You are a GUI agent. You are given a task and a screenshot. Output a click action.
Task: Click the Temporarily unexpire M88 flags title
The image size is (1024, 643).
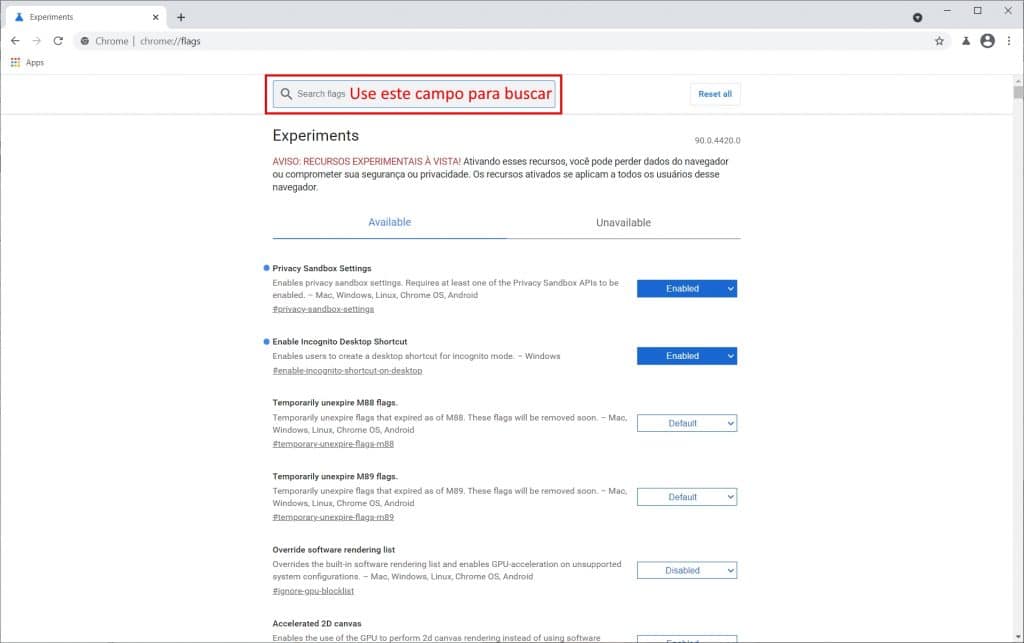334,403
